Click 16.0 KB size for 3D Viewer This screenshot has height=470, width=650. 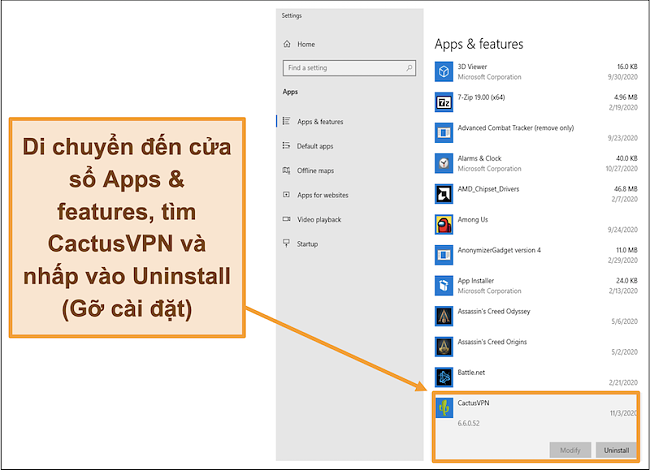627,66
